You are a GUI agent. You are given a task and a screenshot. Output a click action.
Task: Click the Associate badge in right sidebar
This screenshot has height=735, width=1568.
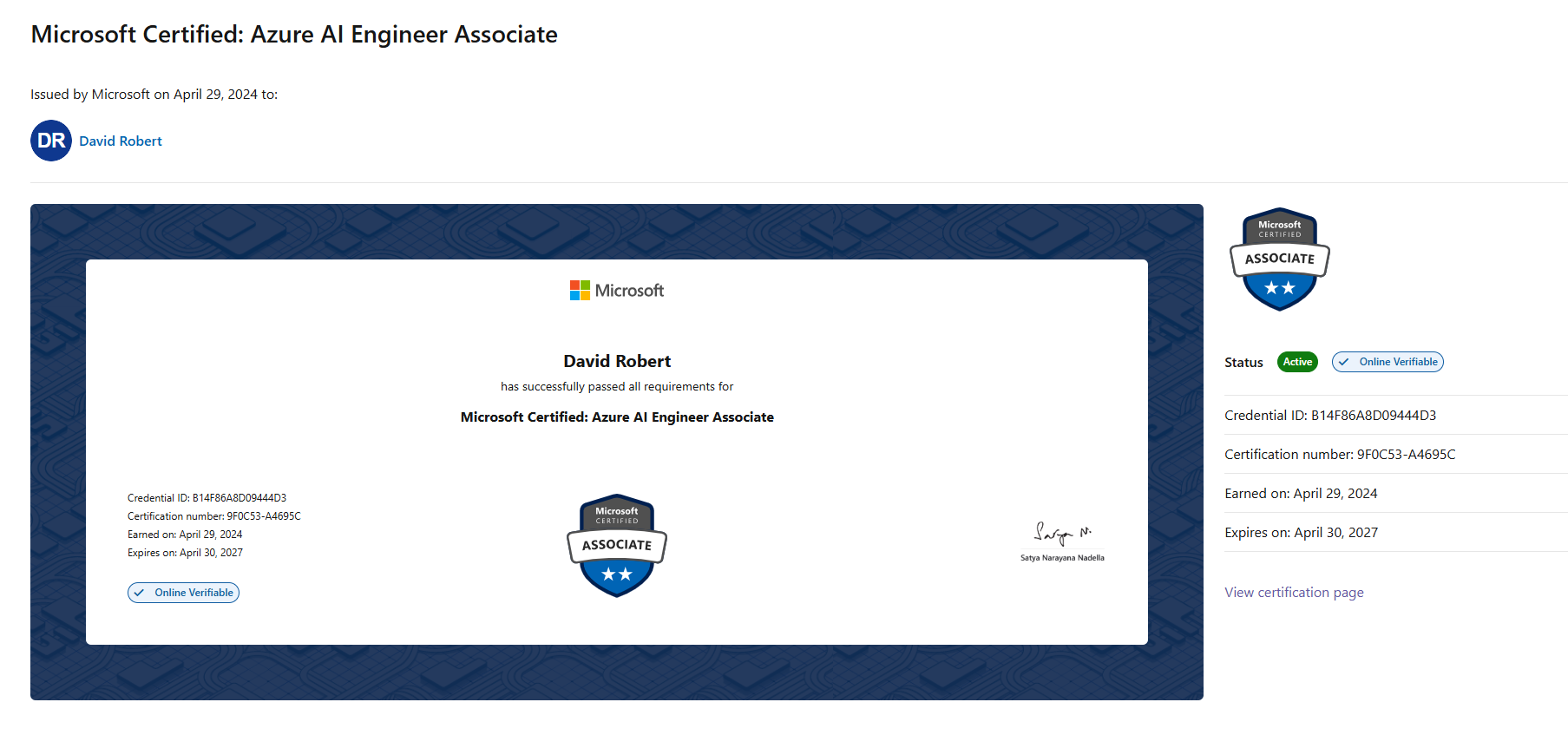[x=1280, y=259]
